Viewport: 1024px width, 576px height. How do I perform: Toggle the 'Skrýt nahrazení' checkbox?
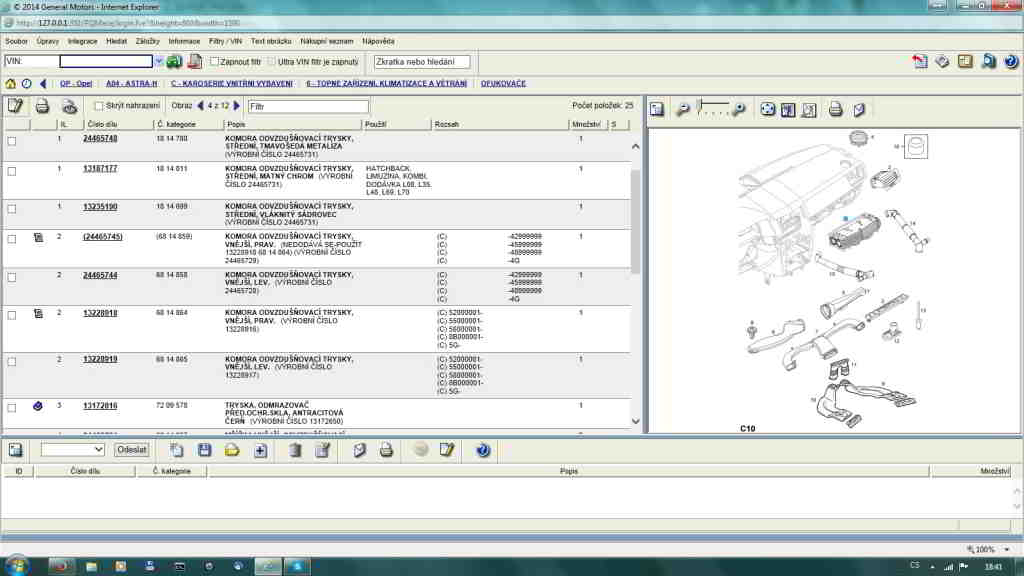pos(98,106)
